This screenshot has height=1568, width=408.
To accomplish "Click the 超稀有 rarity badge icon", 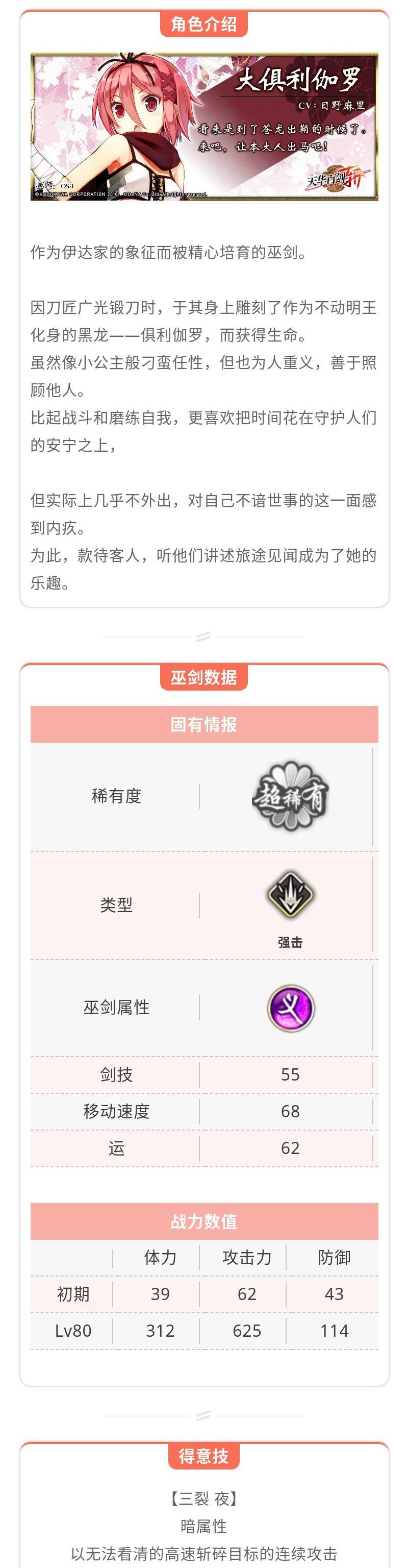I will point(290,796).
